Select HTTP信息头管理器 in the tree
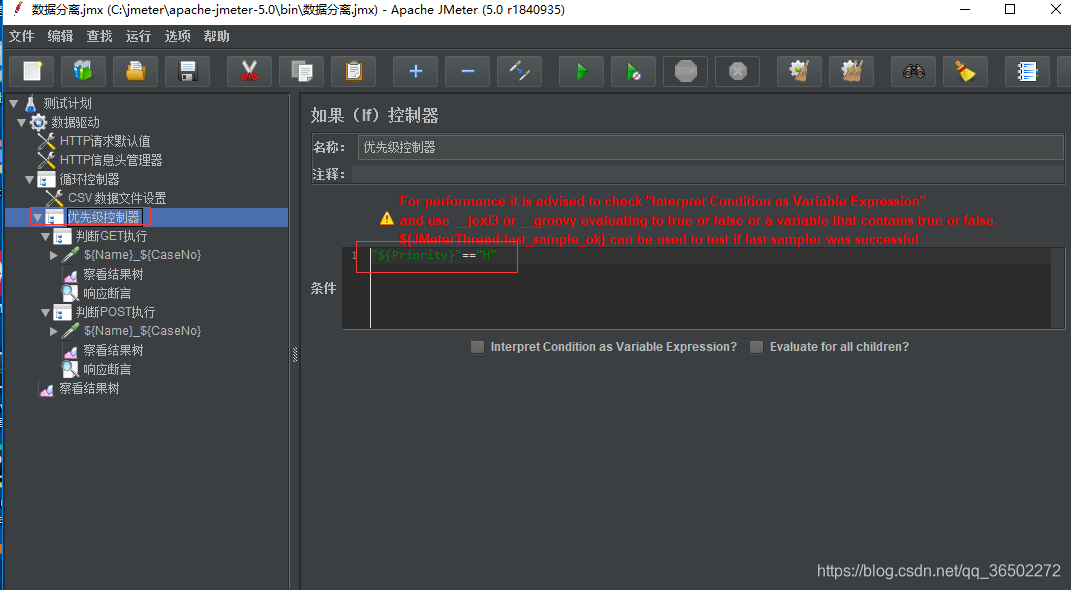Image resolution: width=1071 pixels, height=590 pixels. [x=111, y=160]
